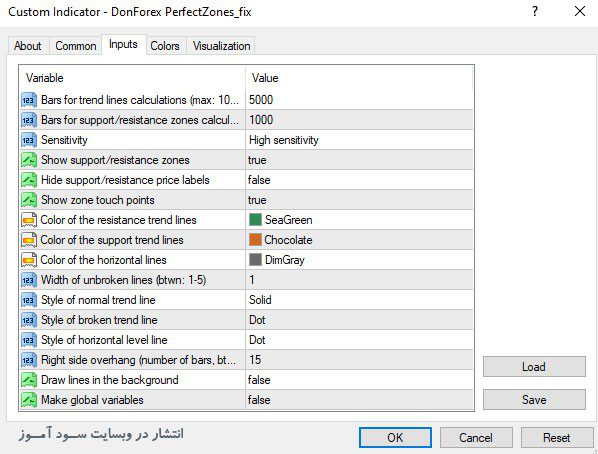Click the boolean icon beside Show support/resistance zones

pos(29,160)
